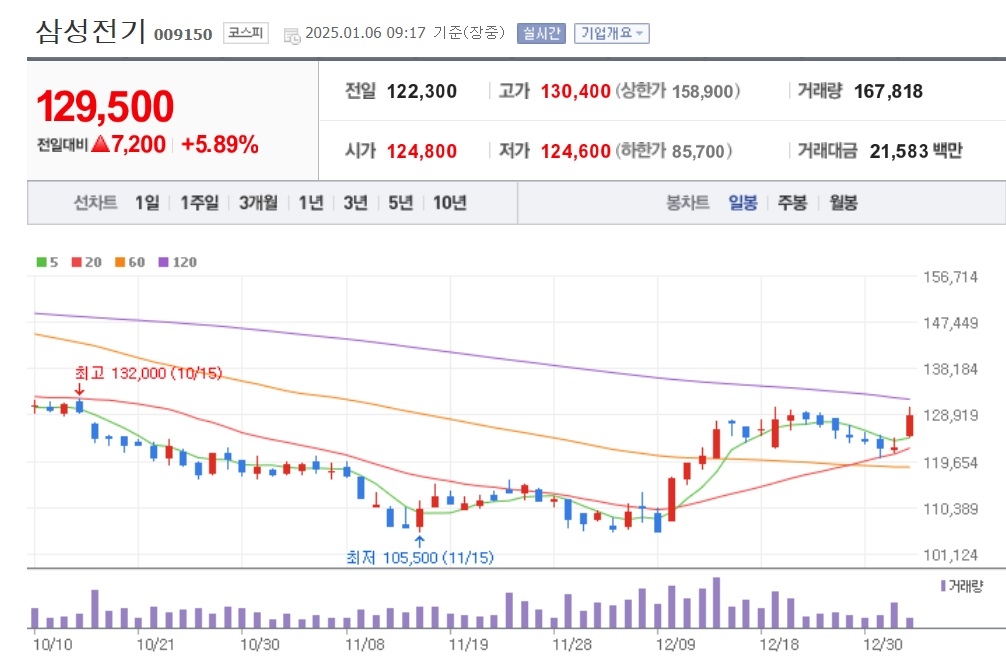This screenshot has height=664, width=1006.
Task: Click the purple 거래량 legend marker
Action: (x=943, y=586)
